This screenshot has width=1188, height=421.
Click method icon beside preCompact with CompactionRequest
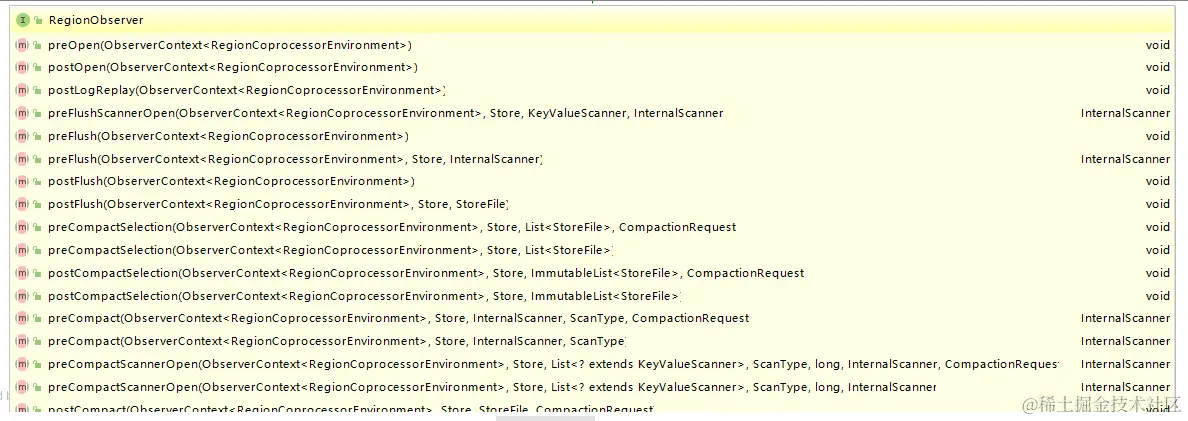[22, 318]
